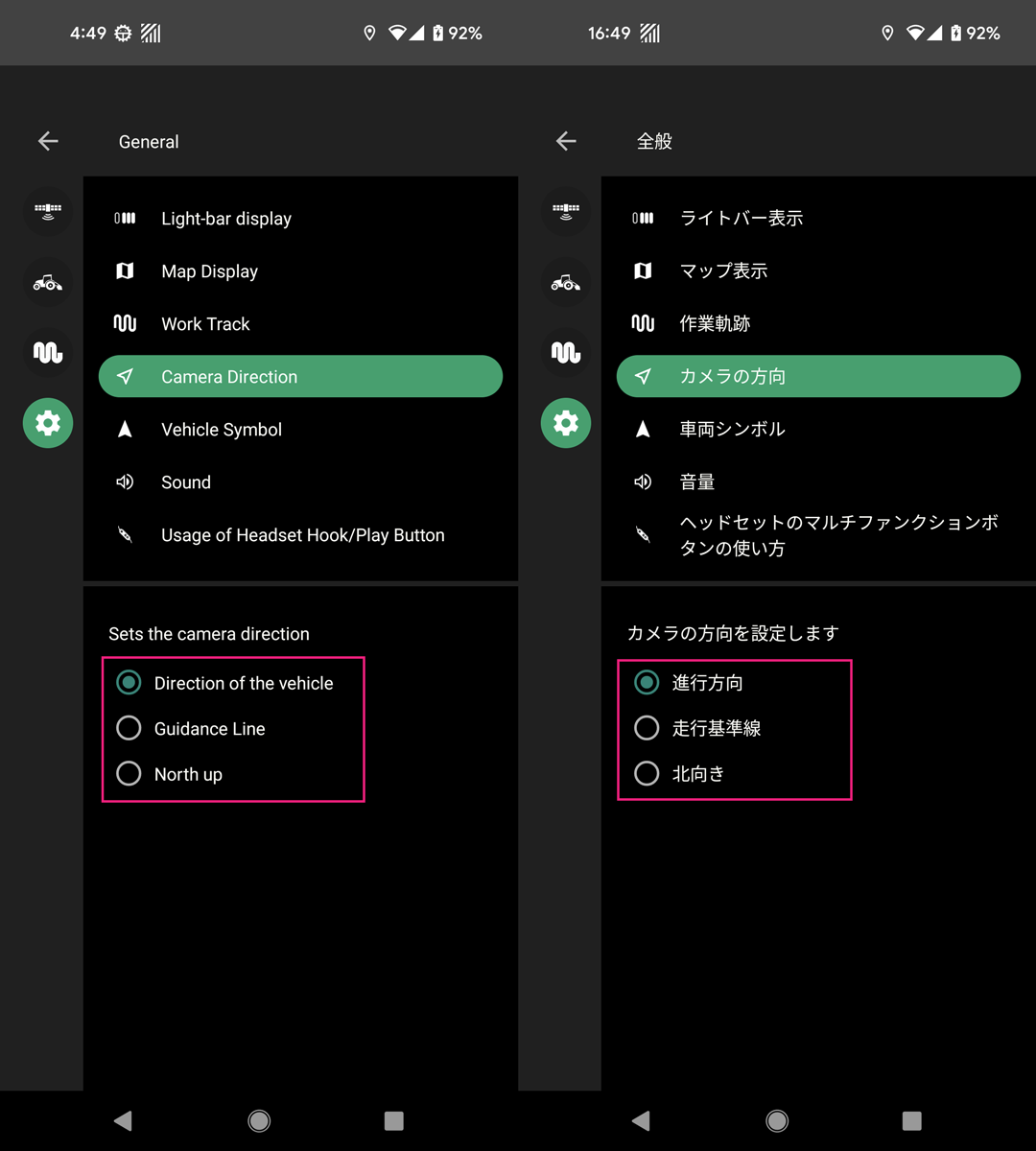Click the map icon beside Map Display

pyautogui.click(x=125, y=270)
